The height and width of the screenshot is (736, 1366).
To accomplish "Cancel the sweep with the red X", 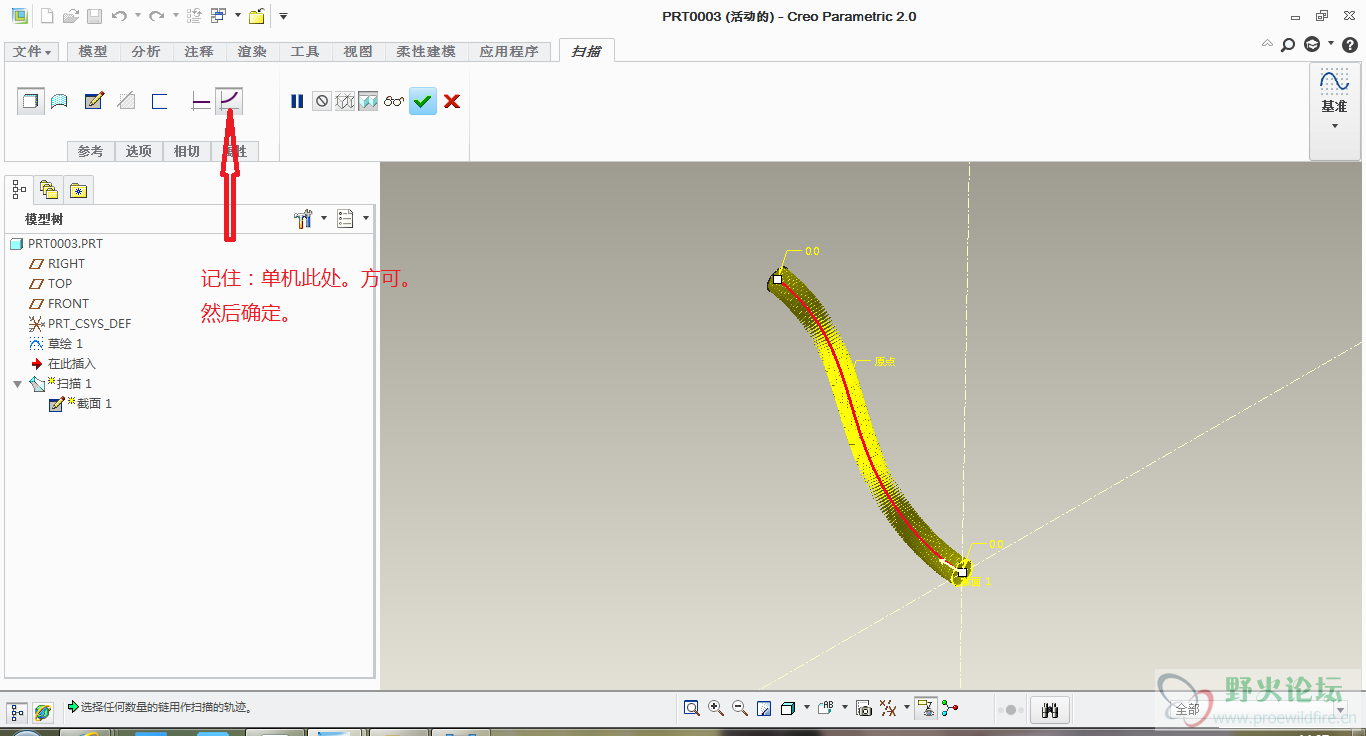I will click(452, 101).
